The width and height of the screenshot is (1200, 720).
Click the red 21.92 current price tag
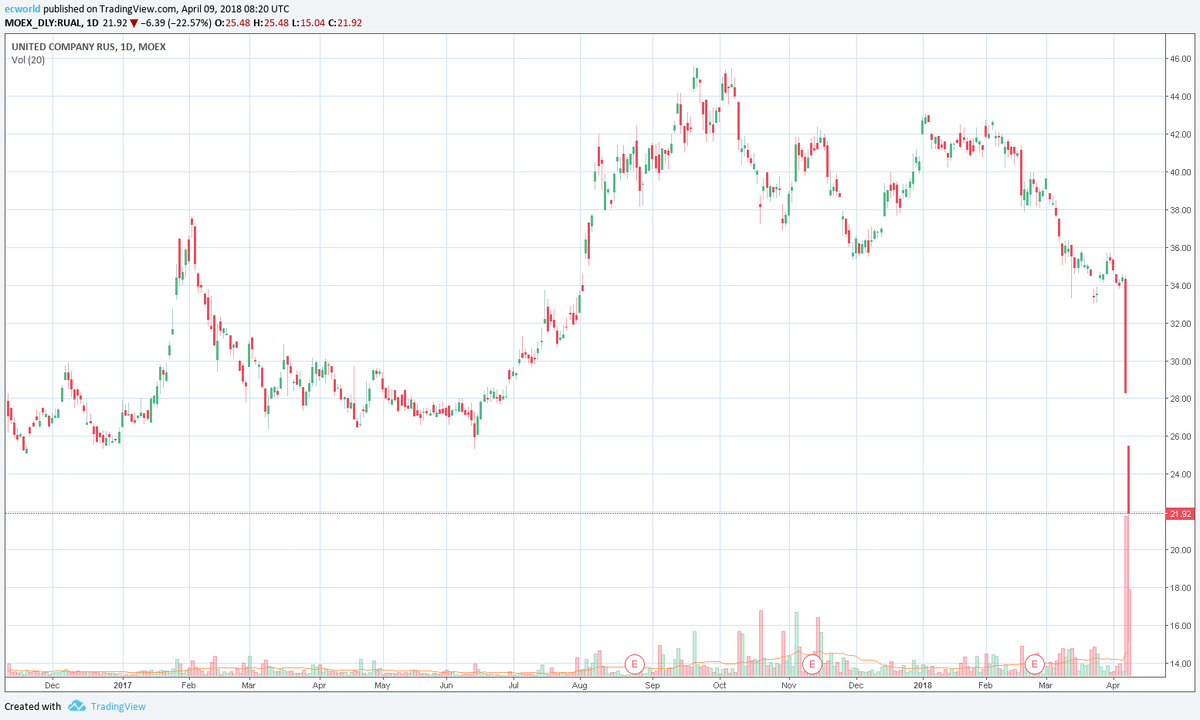click(x=1180, y=514)
